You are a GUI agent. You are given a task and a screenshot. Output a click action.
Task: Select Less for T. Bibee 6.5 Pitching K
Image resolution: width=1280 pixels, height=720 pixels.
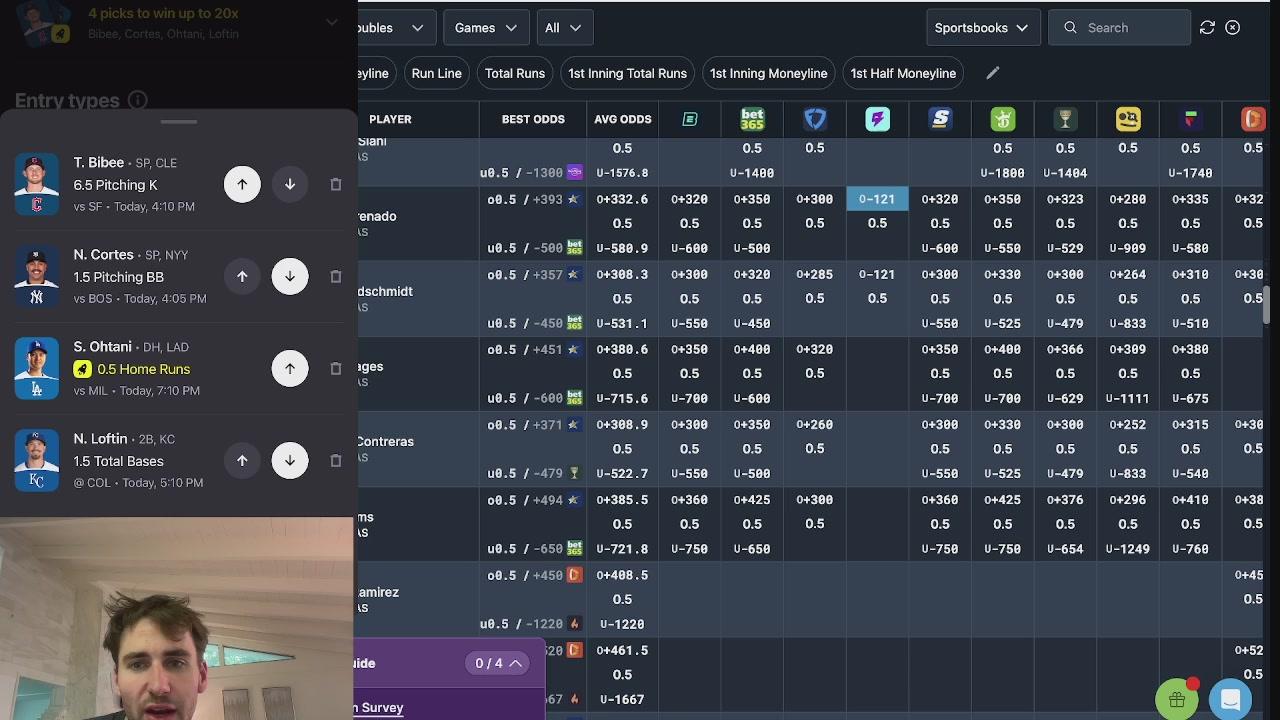[290, 184]
